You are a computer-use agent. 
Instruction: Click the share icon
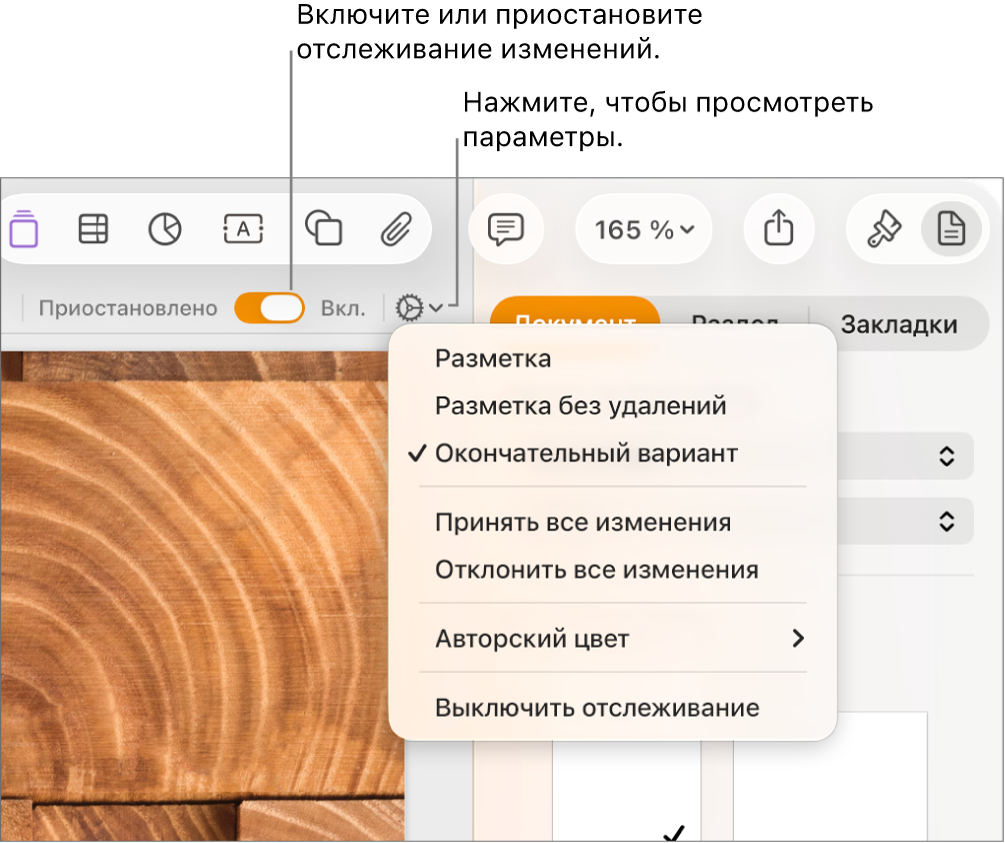[778, 228]
